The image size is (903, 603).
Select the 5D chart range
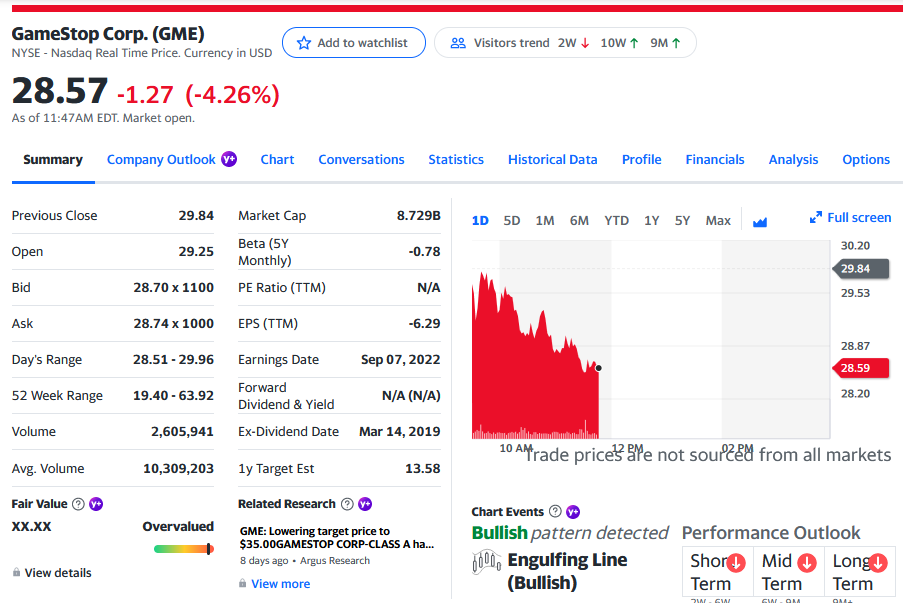click(x=512, y=221)
